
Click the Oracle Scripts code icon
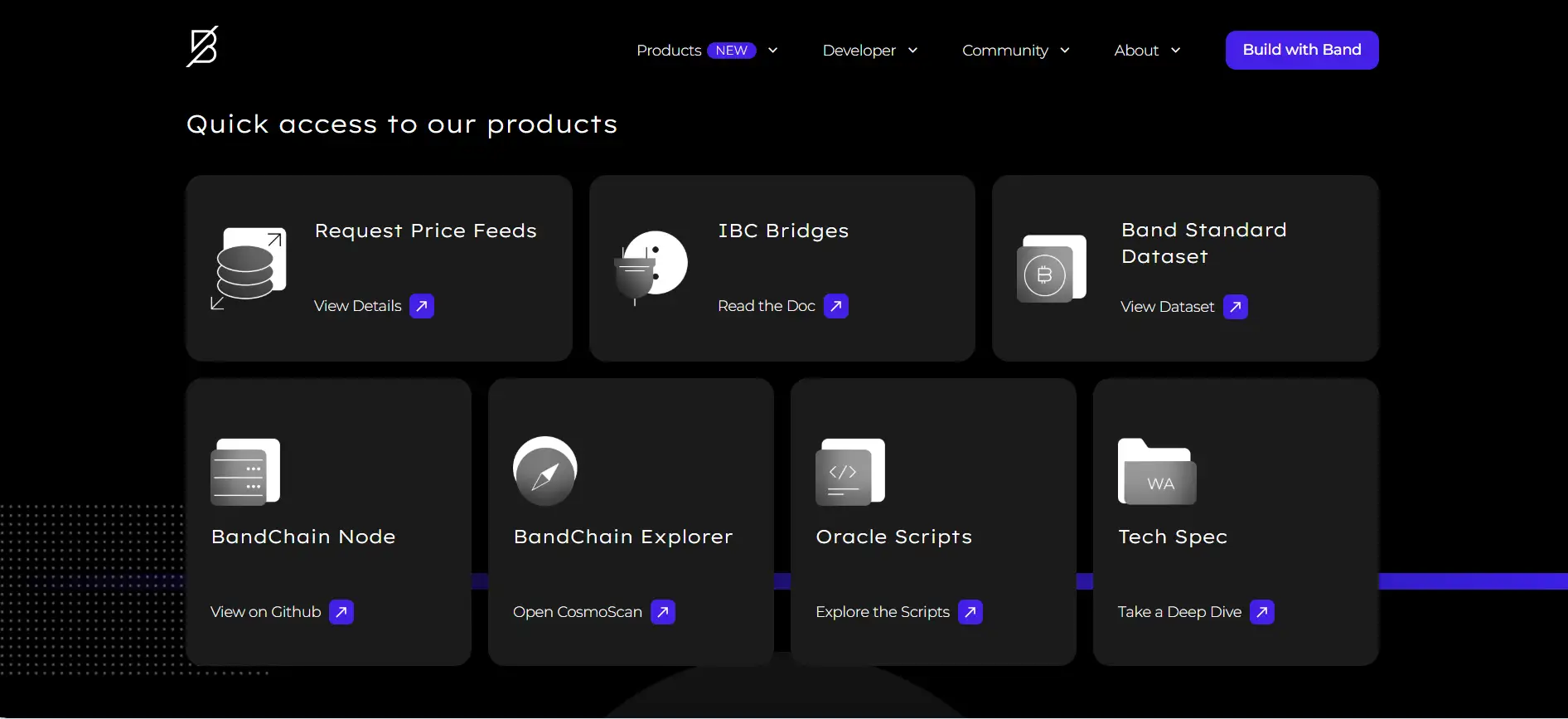pos(850,471)
